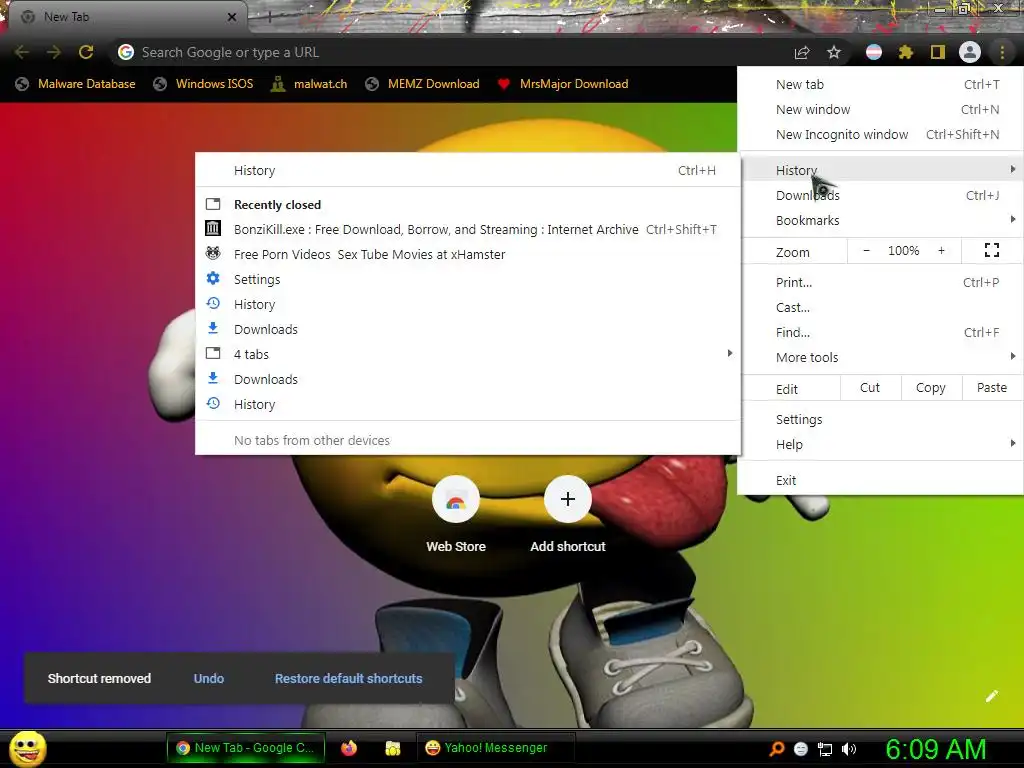The height and width of the screenshot is (768, 1024).
Task: Expand the Help submenu
Action: [880, 445]
